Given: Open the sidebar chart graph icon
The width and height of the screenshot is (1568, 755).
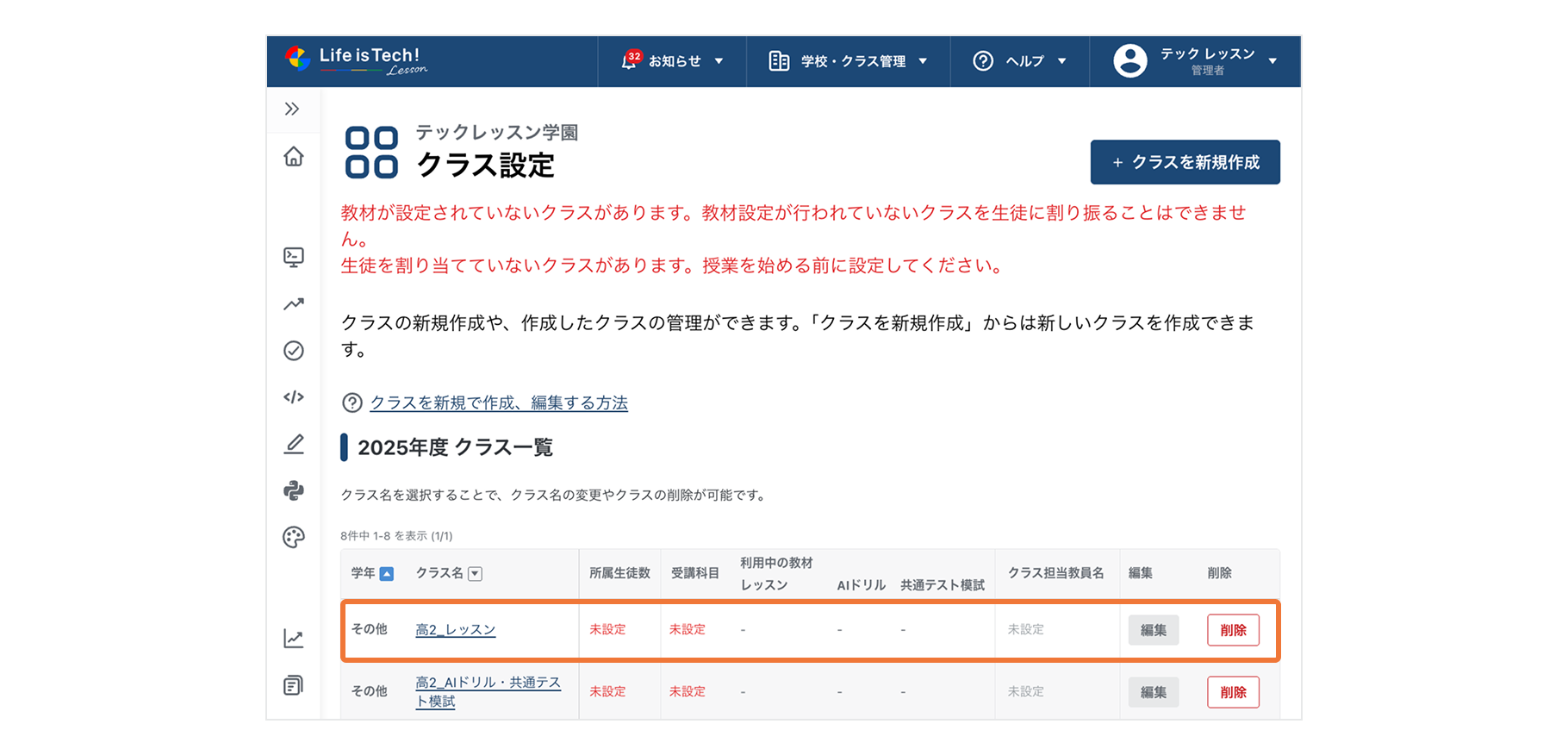Looking at the screenshot, I should [294, 639].
